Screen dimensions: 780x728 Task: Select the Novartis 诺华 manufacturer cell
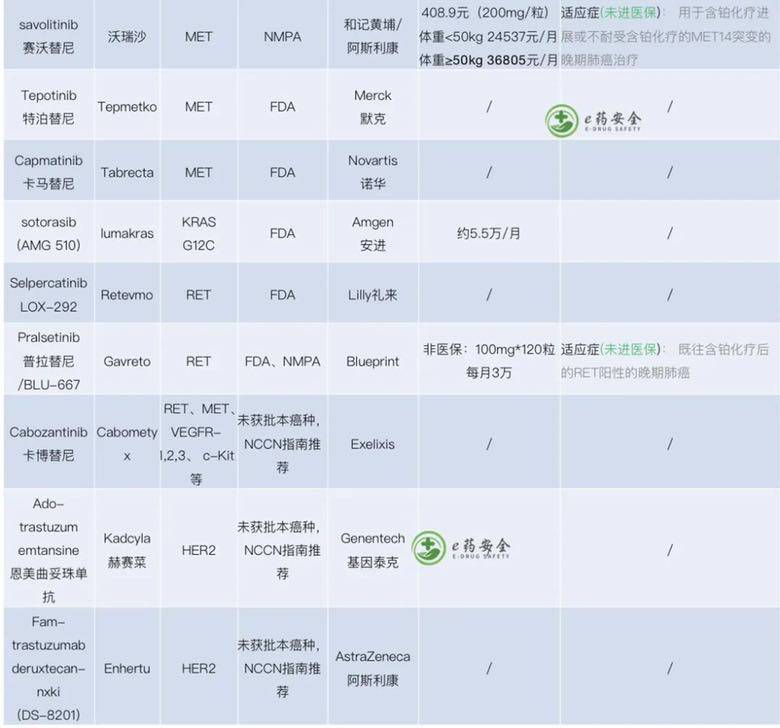point(372,172)
